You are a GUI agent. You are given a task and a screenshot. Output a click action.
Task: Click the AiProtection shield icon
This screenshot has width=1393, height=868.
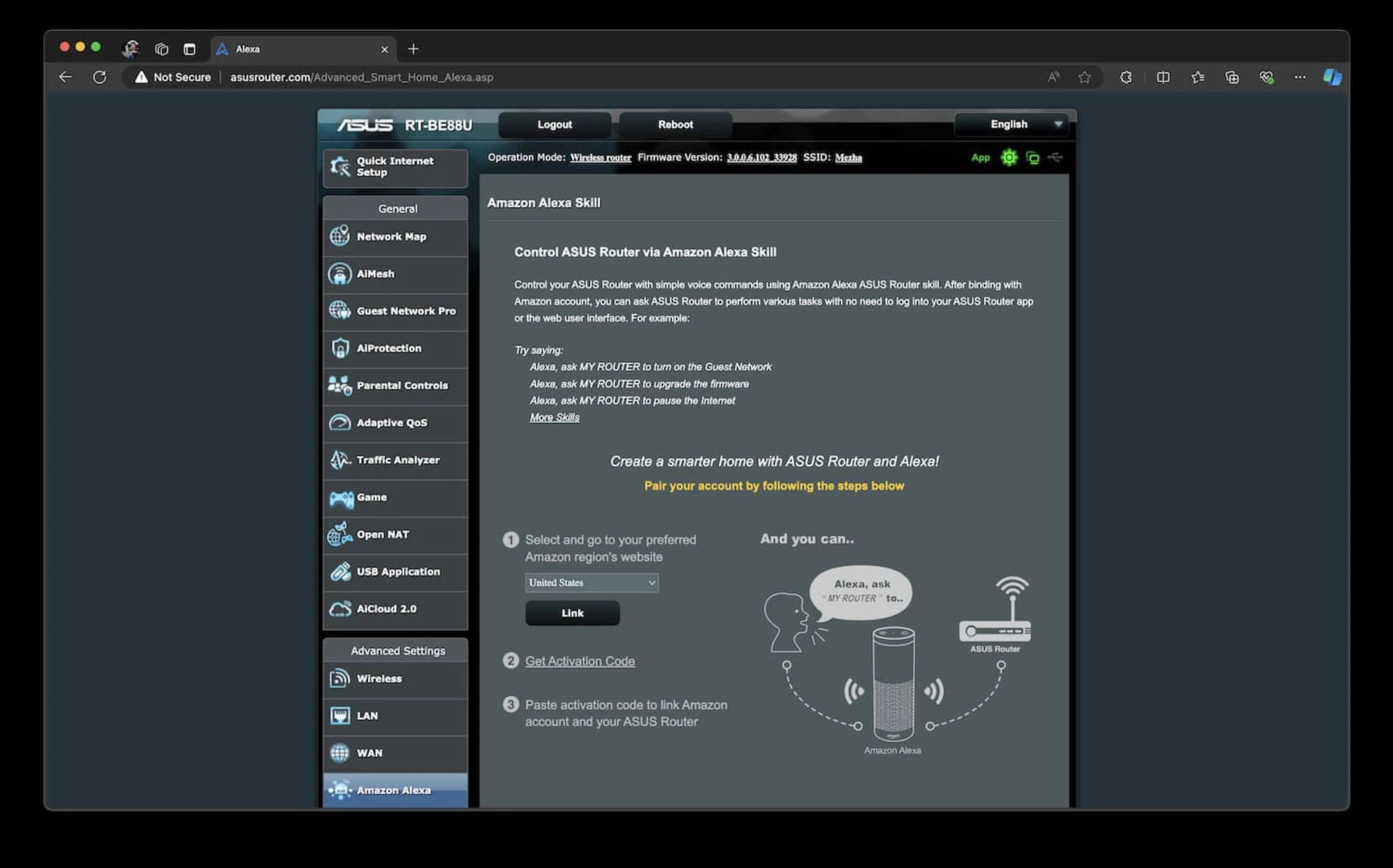(x=340, y=348)
